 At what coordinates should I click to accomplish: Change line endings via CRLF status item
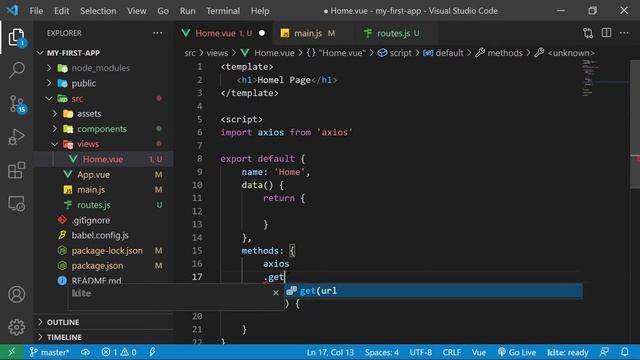pos(451,352)
